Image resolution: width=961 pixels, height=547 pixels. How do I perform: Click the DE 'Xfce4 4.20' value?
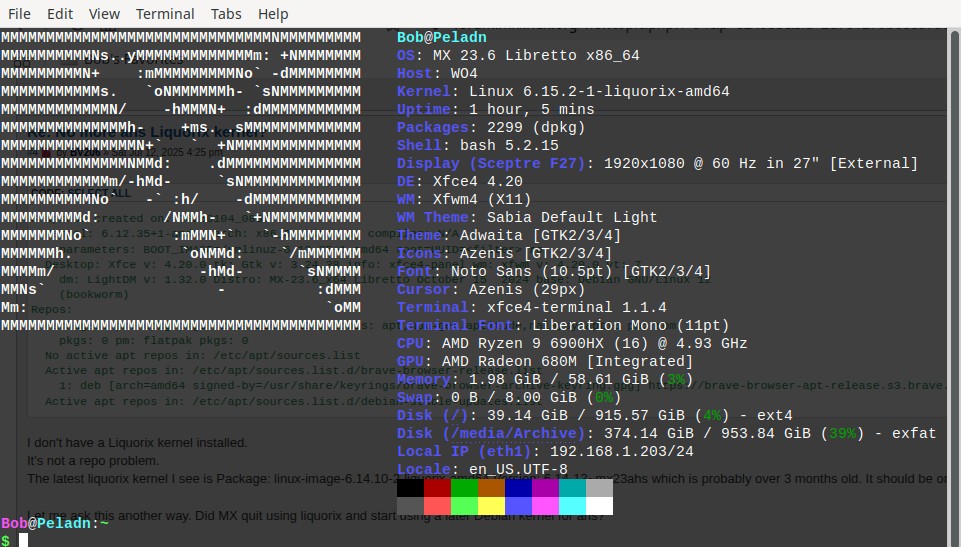478,181
